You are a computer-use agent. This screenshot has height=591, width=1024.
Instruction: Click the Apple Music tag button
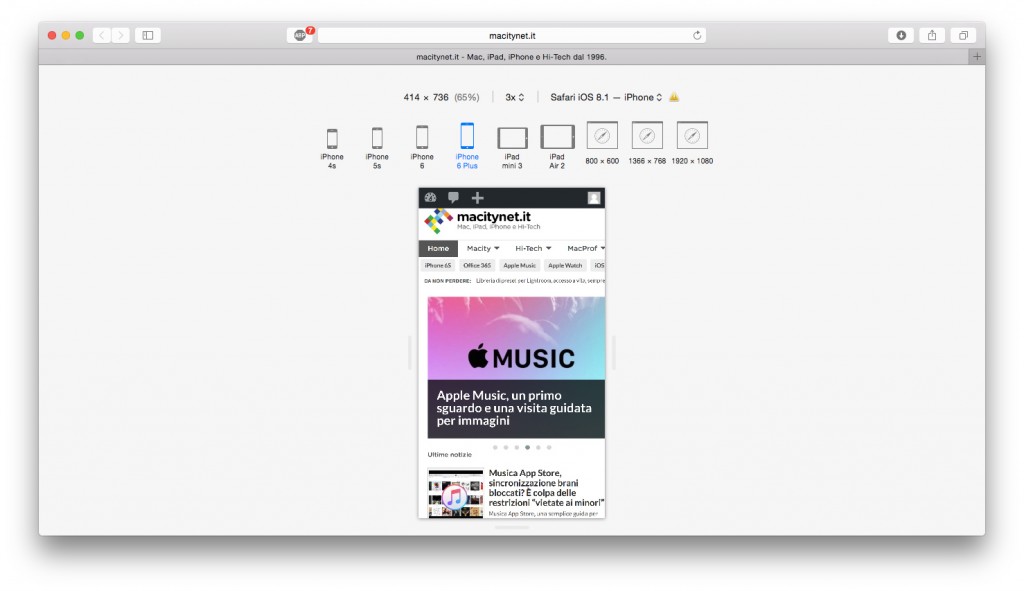click(519, 266)
